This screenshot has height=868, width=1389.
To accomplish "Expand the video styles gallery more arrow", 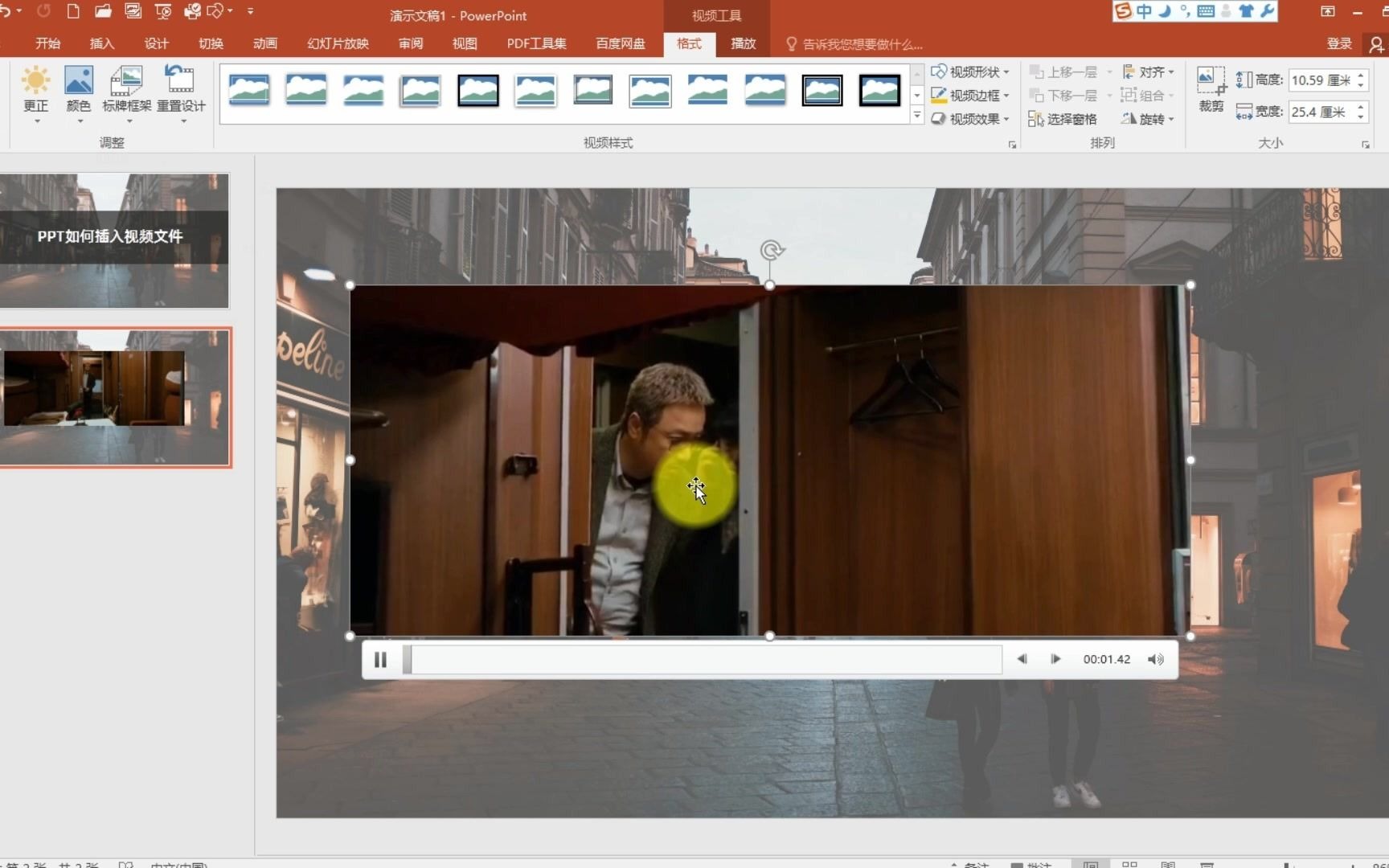I will pyautogui.click(x=917, y=116).
